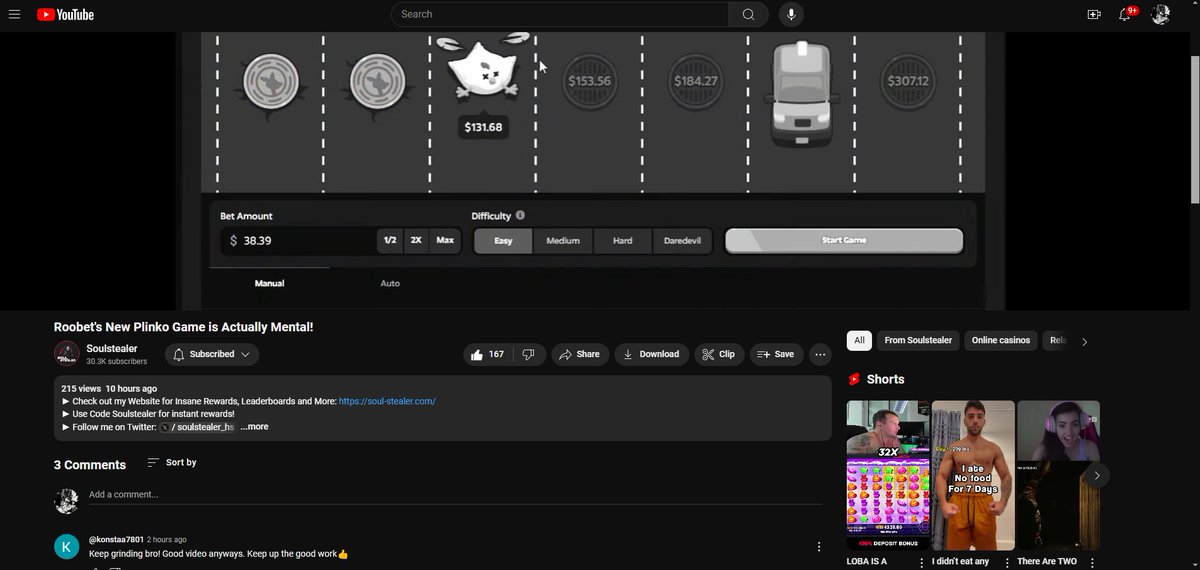Viewport: 1200px width, 570px height.
Task: Download the video
Action: point(651,354)
